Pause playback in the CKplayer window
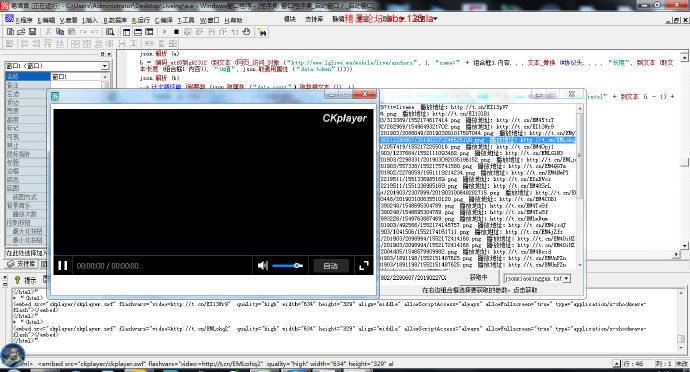 pyautogui.click(x=62, y=265)
